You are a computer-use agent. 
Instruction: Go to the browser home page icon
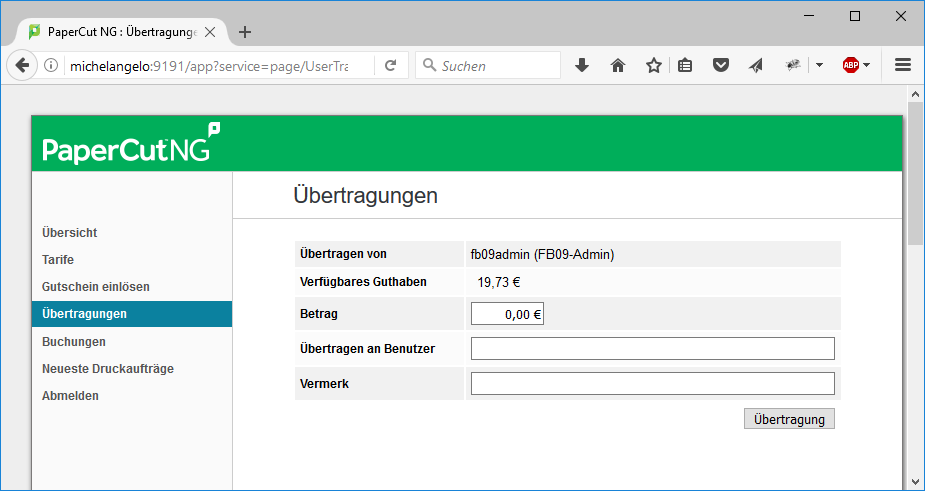pyautogui.click(x=618, y=66)
